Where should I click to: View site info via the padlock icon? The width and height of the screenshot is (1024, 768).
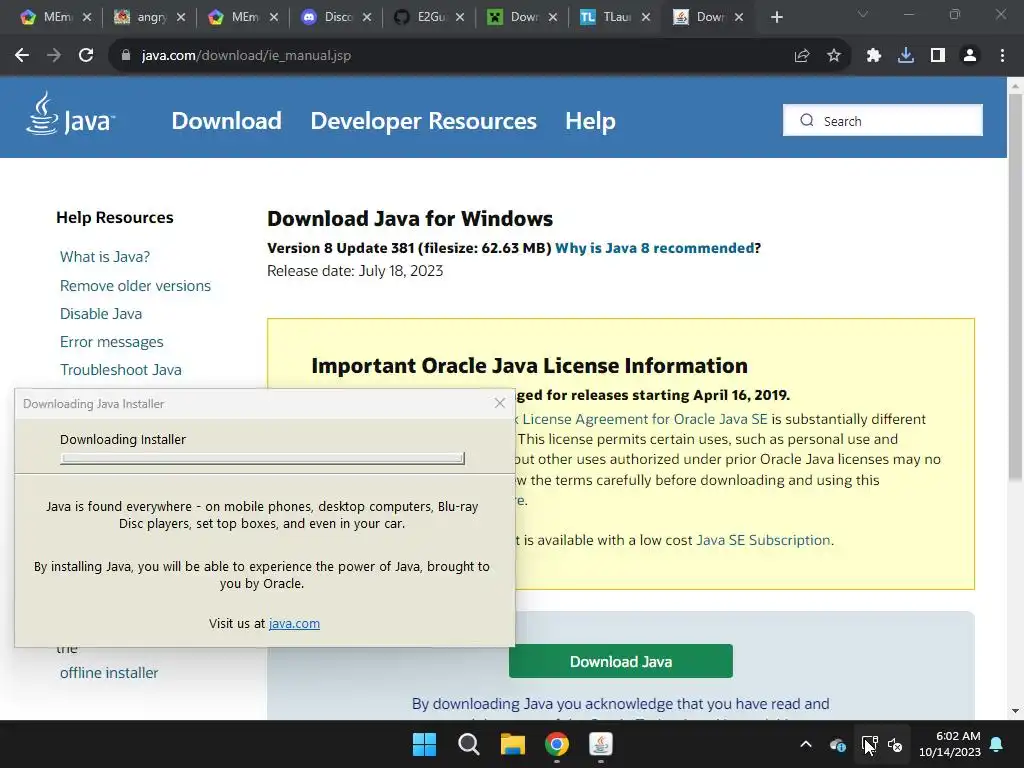tap(126, 56)
